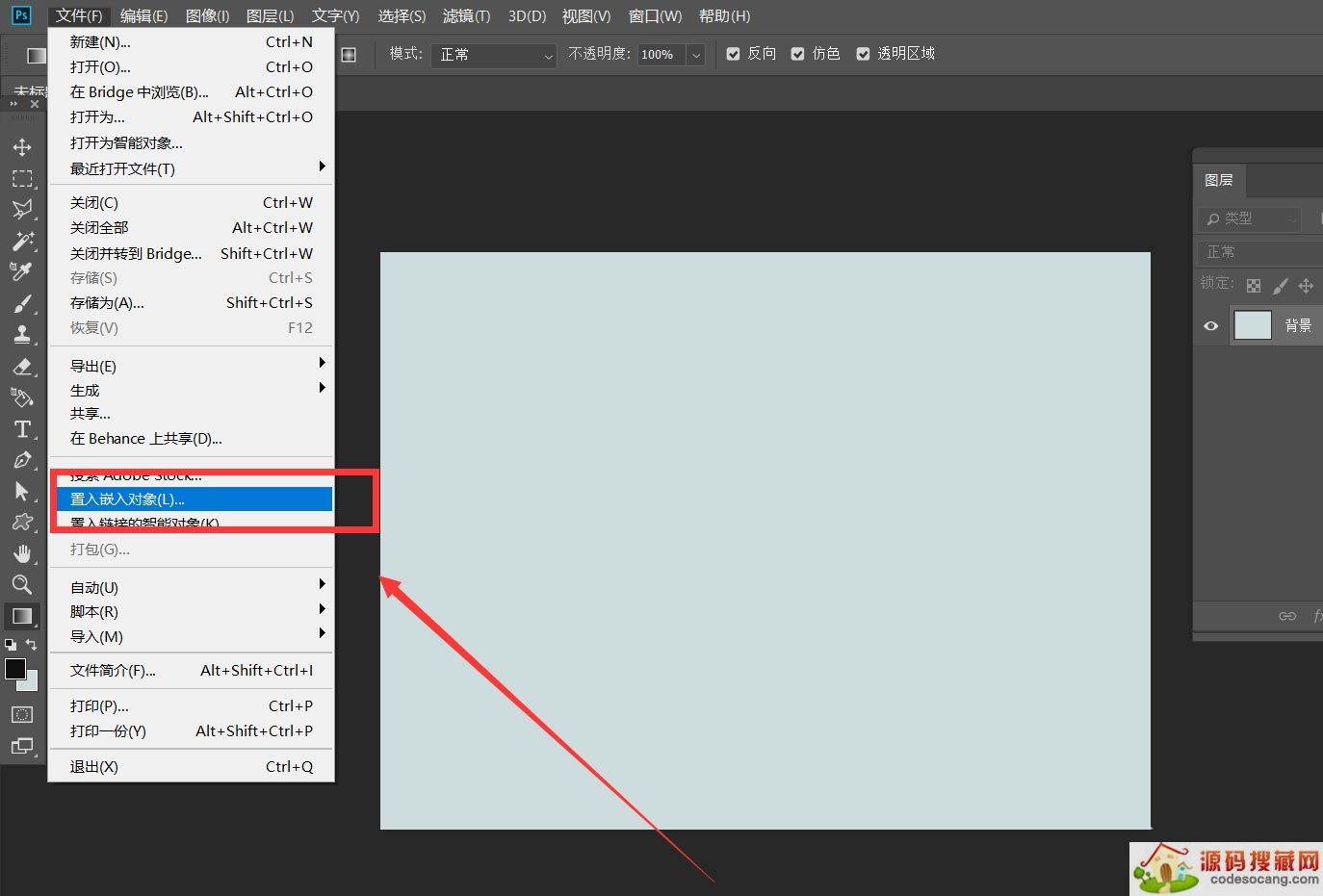Select the Custom Shape tool
This screenshot has height=896, width=1323.
(x=22, y=523)
